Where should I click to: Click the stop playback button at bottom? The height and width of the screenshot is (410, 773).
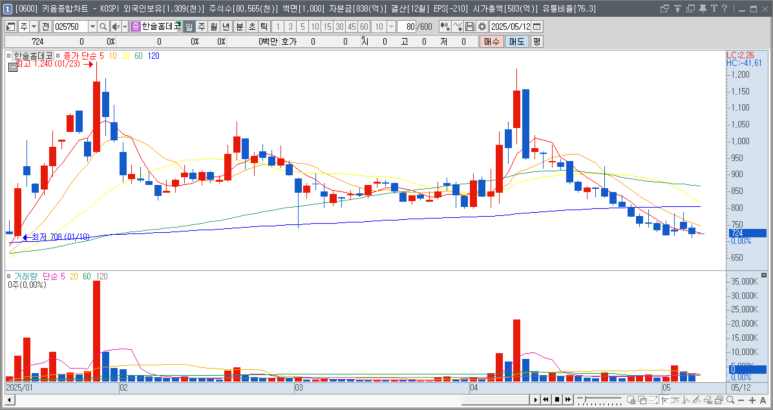click(x=557, y=400)
